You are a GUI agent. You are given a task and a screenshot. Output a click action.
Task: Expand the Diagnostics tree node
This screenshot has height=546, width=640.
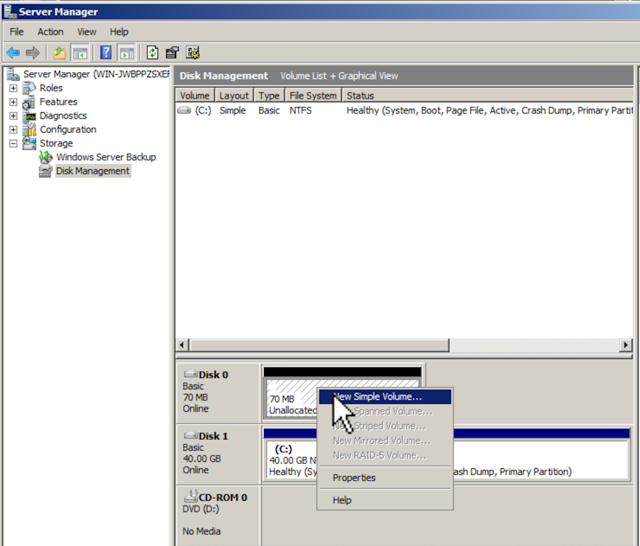[13, 116]
